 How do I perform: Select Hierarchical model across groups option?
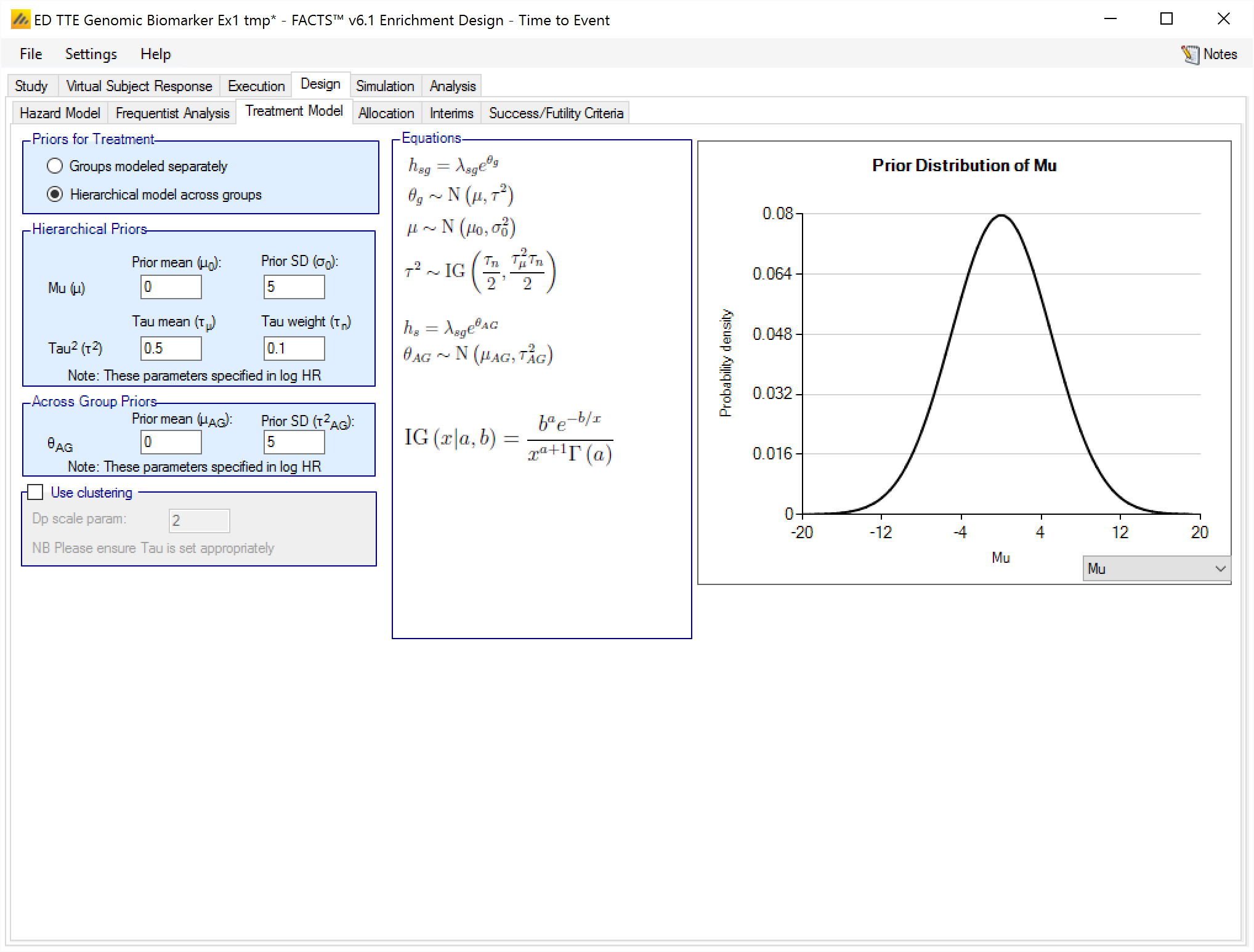point(55,195)
